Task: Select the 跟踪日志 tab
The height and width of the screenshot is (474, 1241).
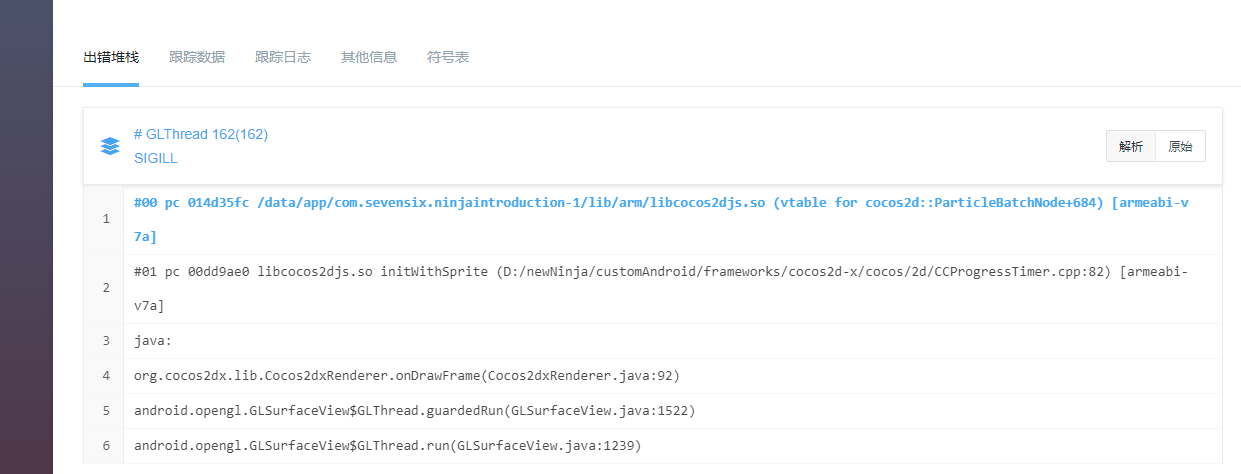Action: (283, 57)
